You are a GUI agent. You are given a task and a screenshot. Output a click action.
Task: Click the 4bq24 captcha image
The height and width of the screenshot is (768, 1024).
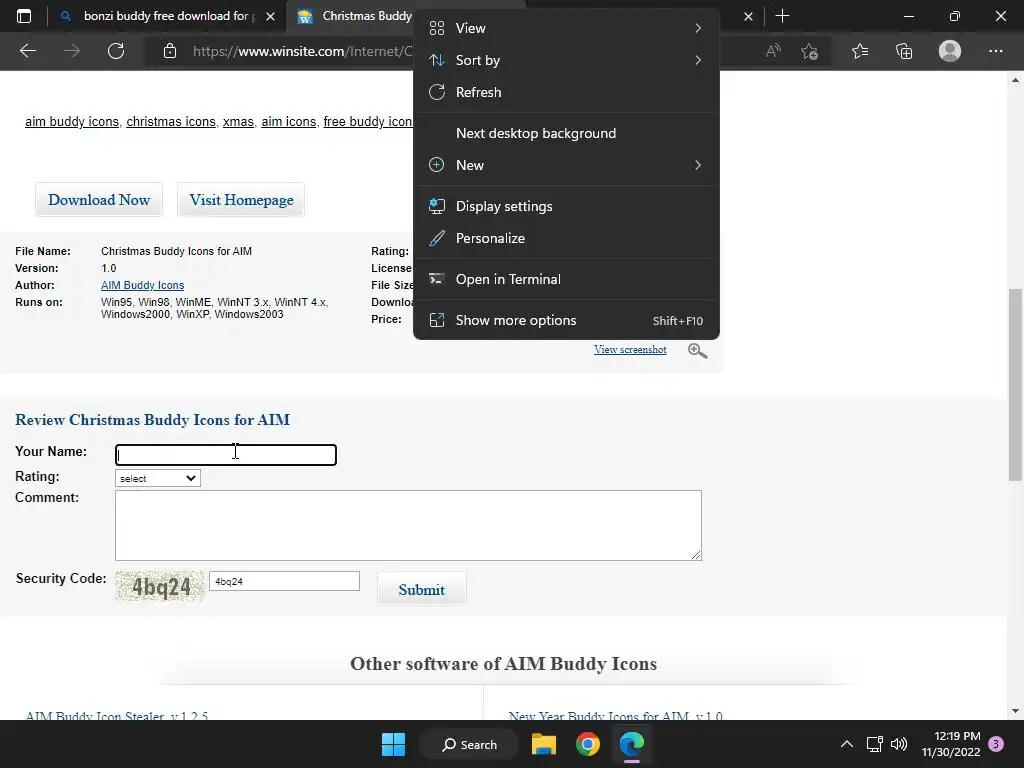(x=161, y=586)
